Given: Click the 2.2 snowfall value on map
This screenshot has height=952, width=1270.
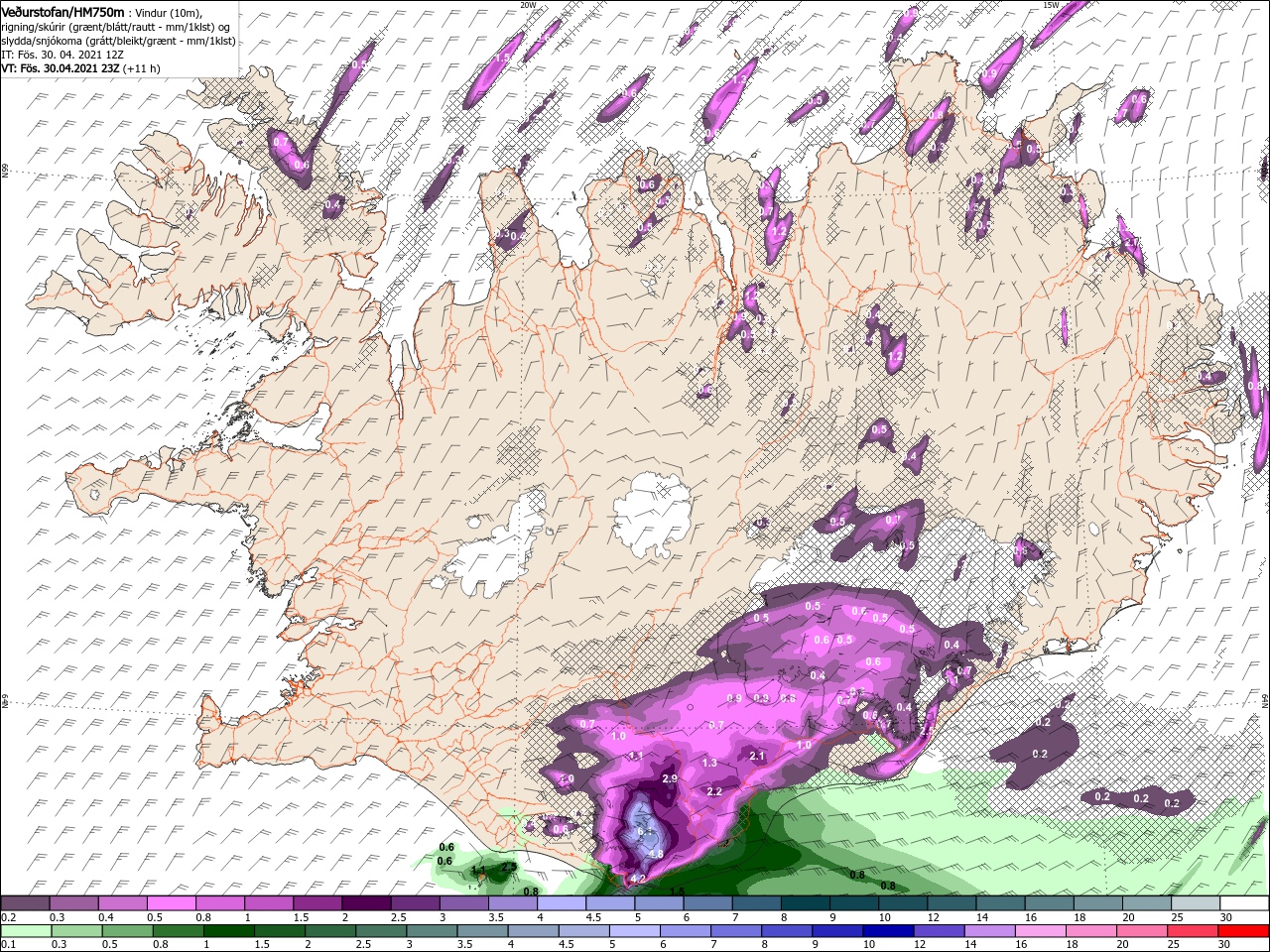Looking at the screenshot, I should point(714,791).
